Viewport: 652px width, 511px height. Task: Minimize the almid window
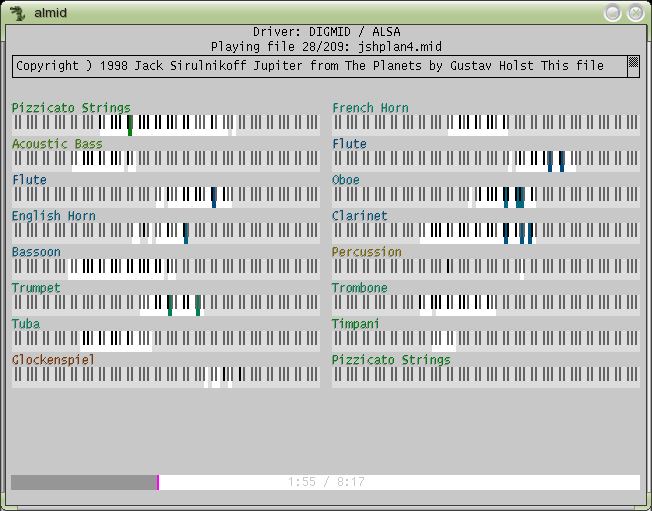[613, 12]
